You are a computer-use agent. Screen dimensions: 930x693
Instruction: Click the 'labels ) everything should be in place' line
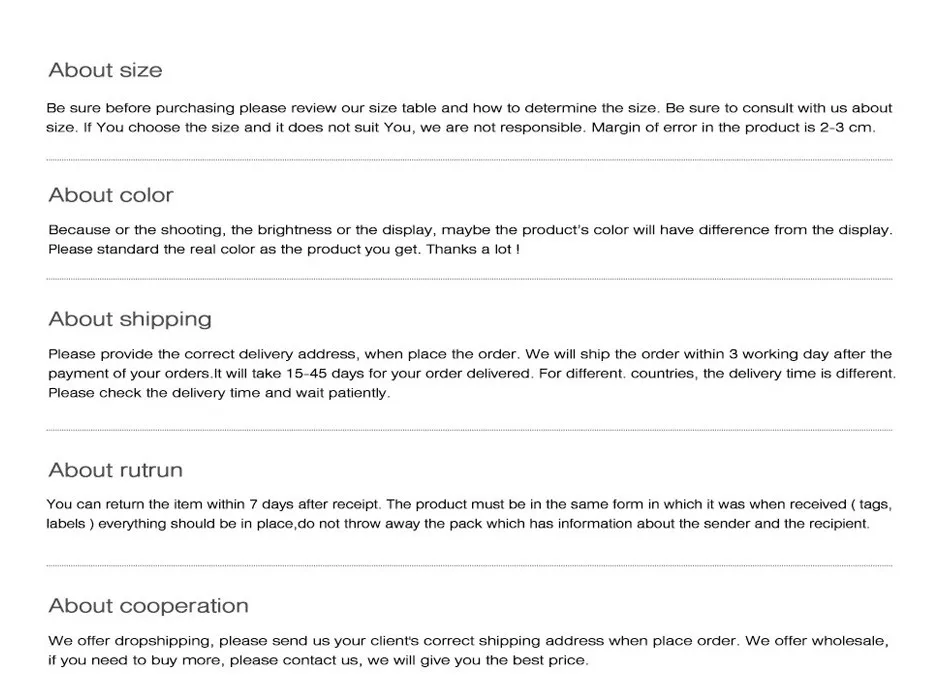point(458,524)
